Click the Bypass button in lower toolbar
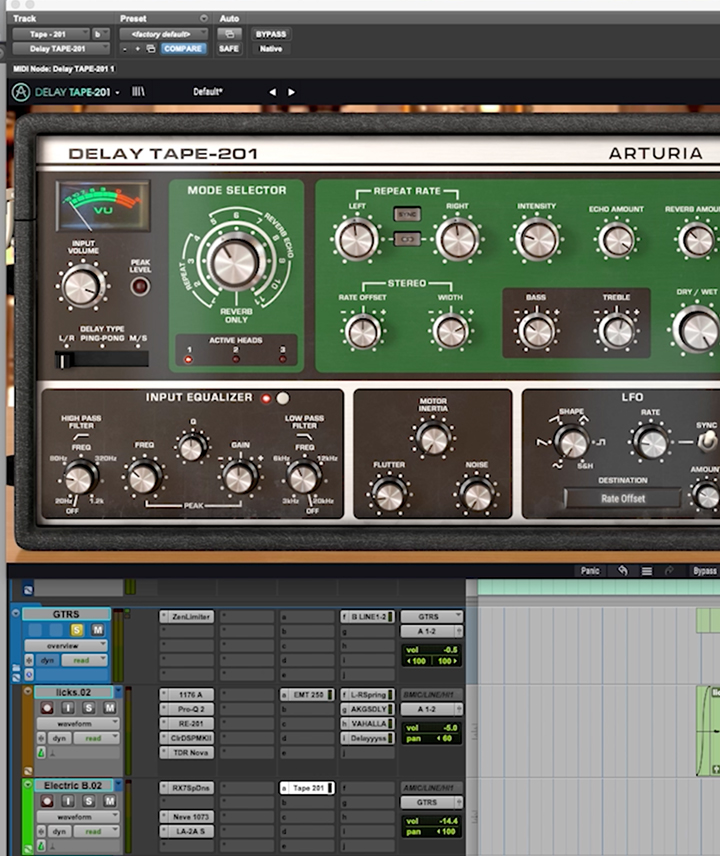720x856 pixels. tap(705, 571)
